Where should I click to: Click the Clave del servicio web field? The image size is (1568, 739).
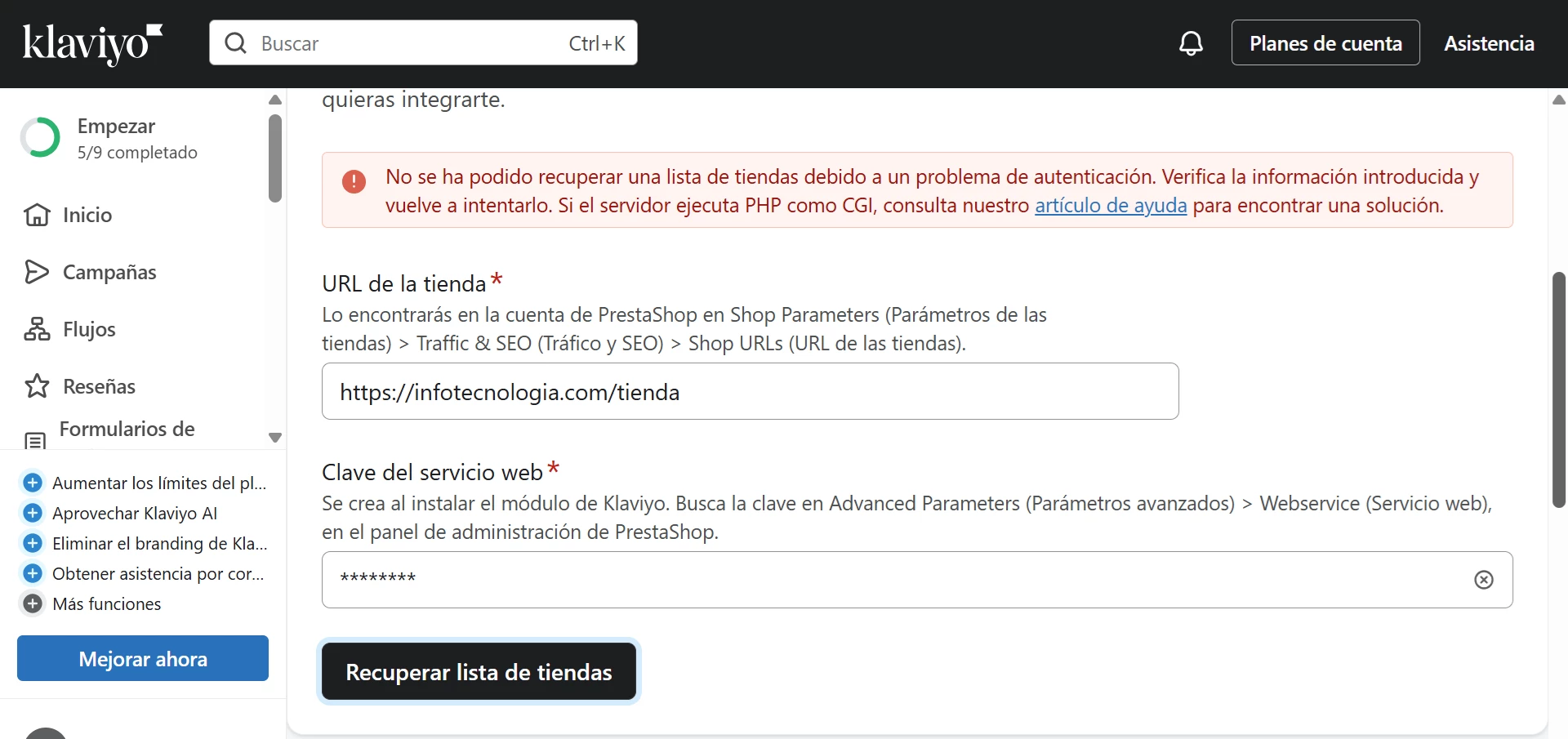coord(917,580)
